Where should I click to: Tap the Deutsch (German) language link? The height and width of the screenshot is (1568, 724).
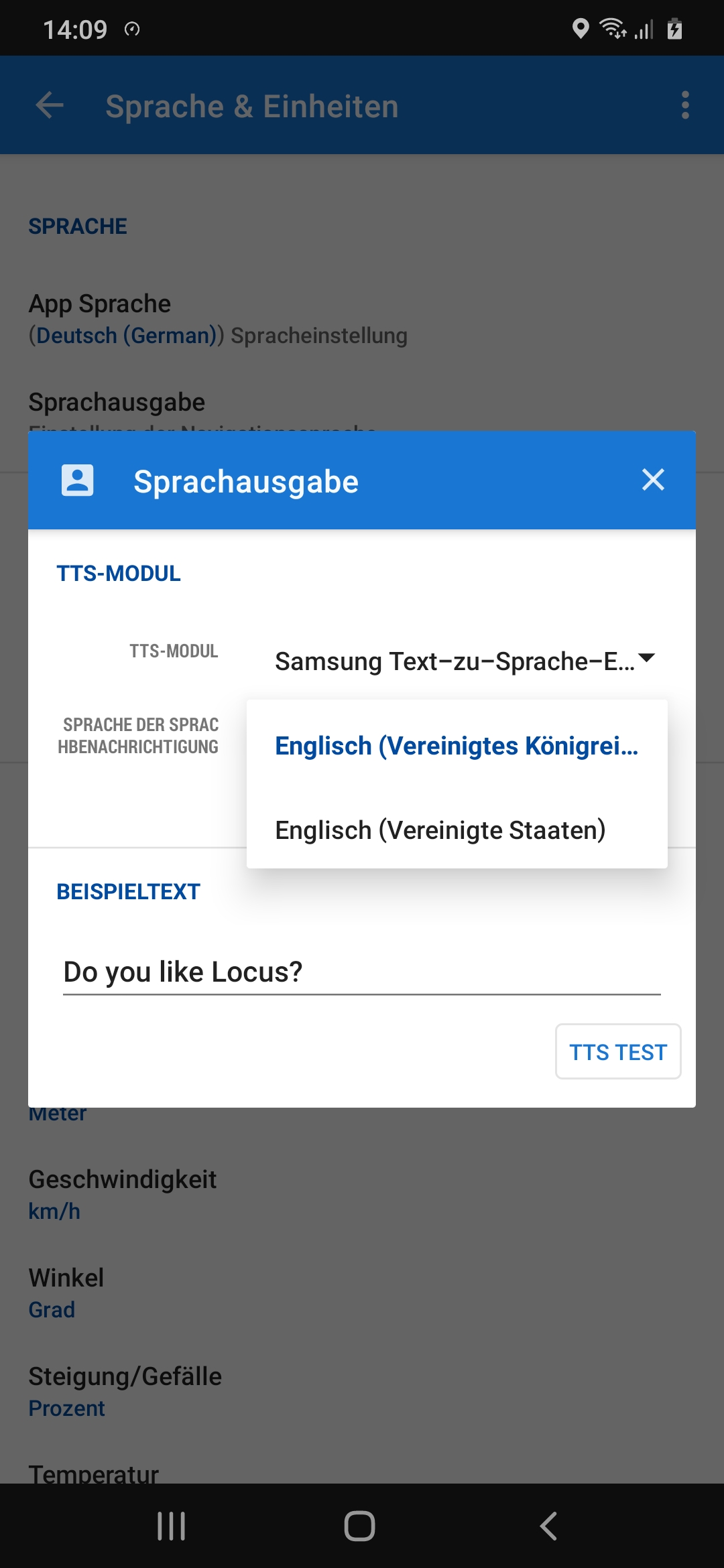point(126,335)
